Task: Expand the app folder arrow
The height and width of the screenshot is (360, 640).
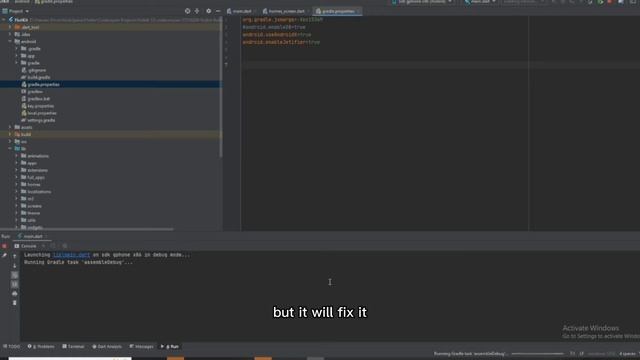Action: coord(17,56)
